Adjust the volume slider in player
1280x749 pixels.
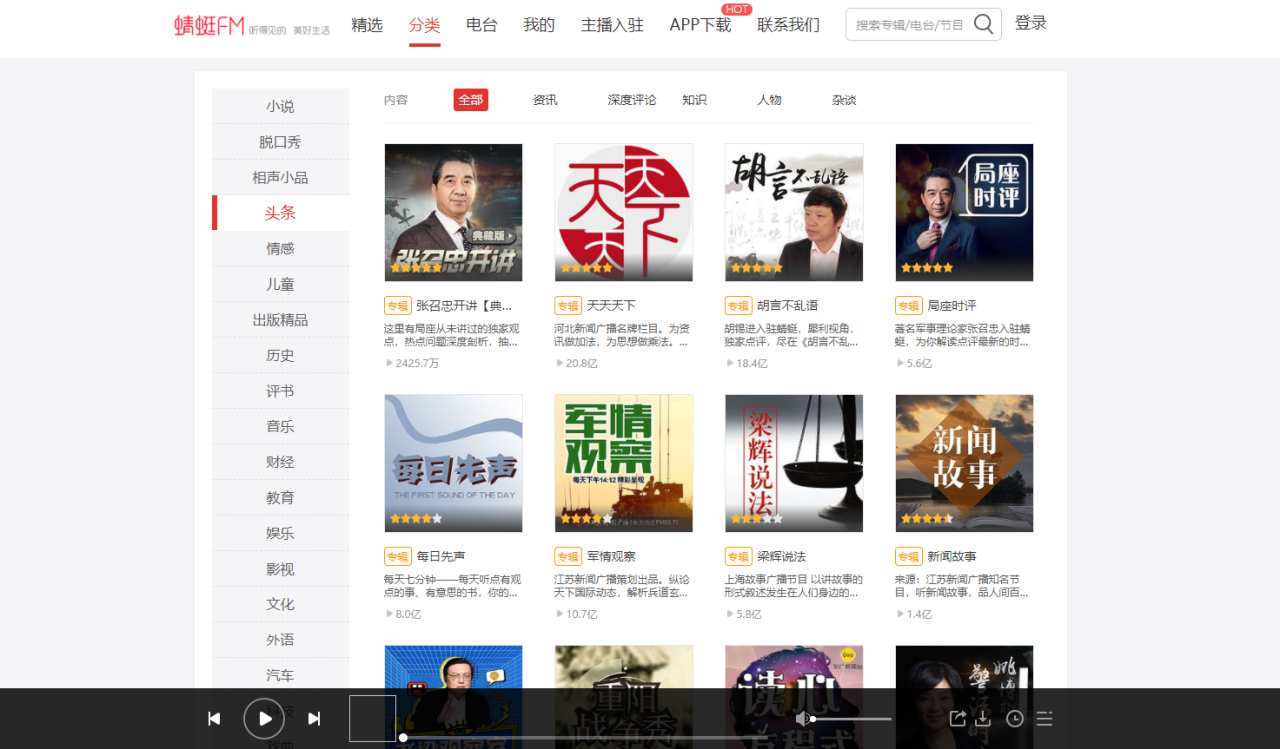[x=851, y=719]
